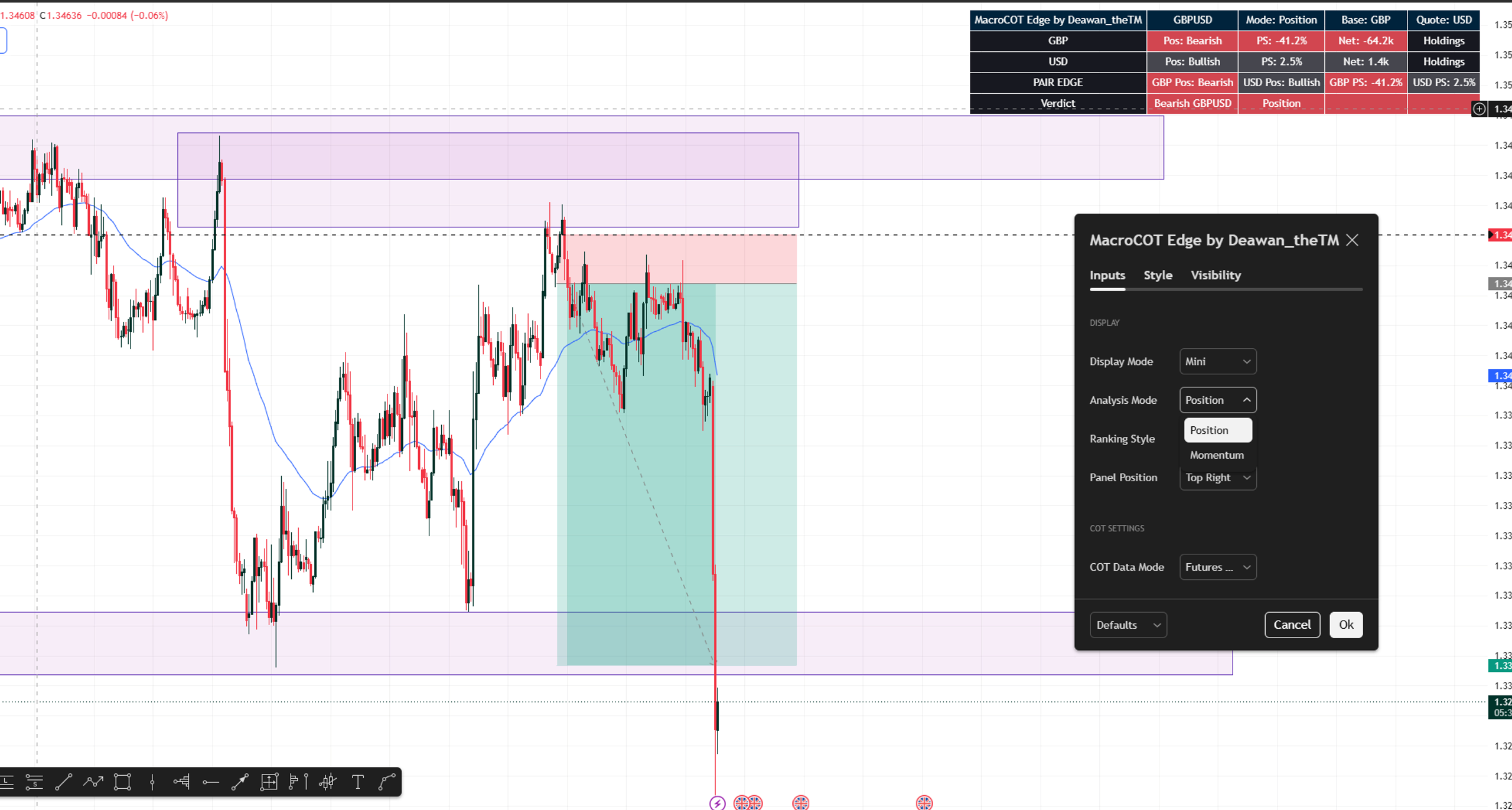Viewport: 1512px width, 810px height.
Task: Click the 'Net: 1.4k' table cell
Action: (x=1366, y=61)
